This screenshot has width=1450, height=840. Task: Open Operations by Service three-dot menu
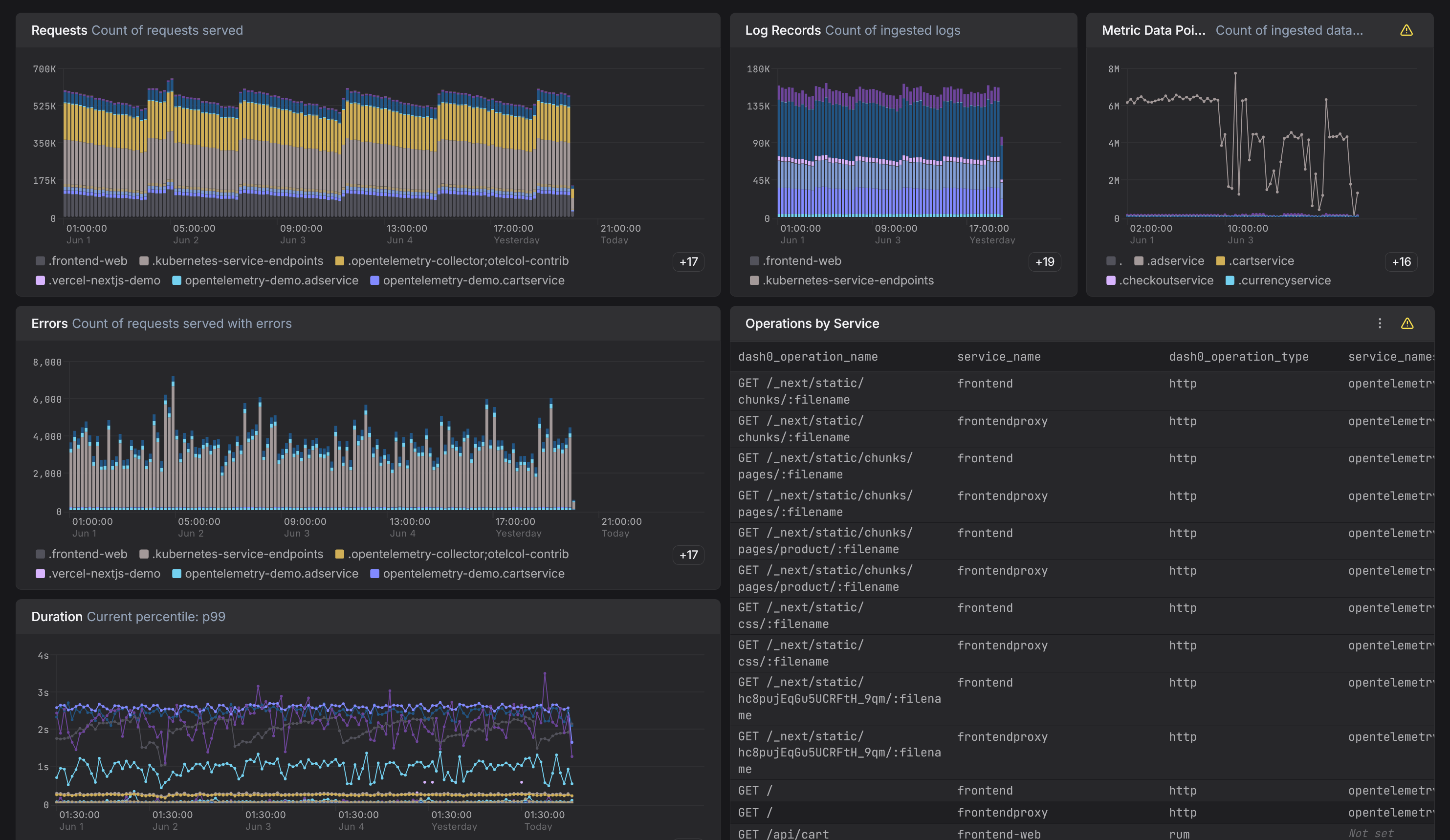pos(1379,323)
